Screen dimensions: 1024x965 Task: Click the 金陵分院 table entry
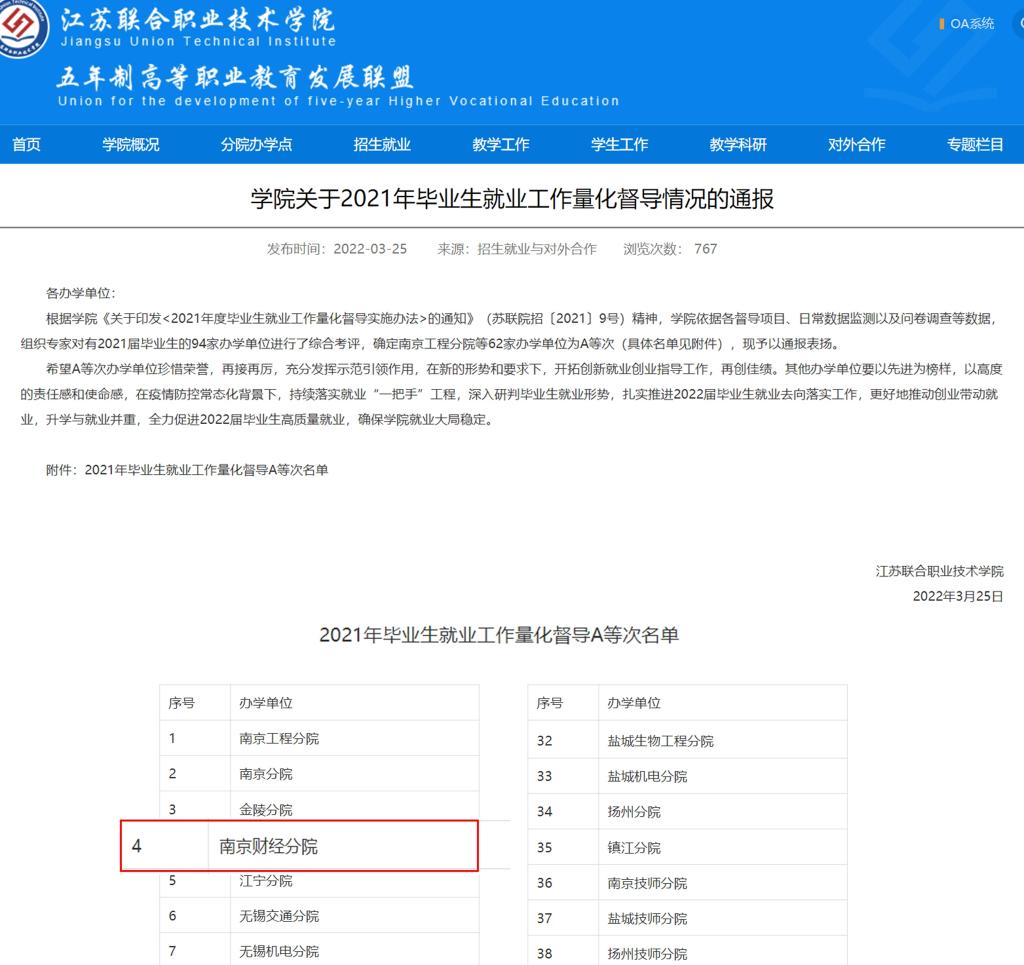(x=266, y=810)
